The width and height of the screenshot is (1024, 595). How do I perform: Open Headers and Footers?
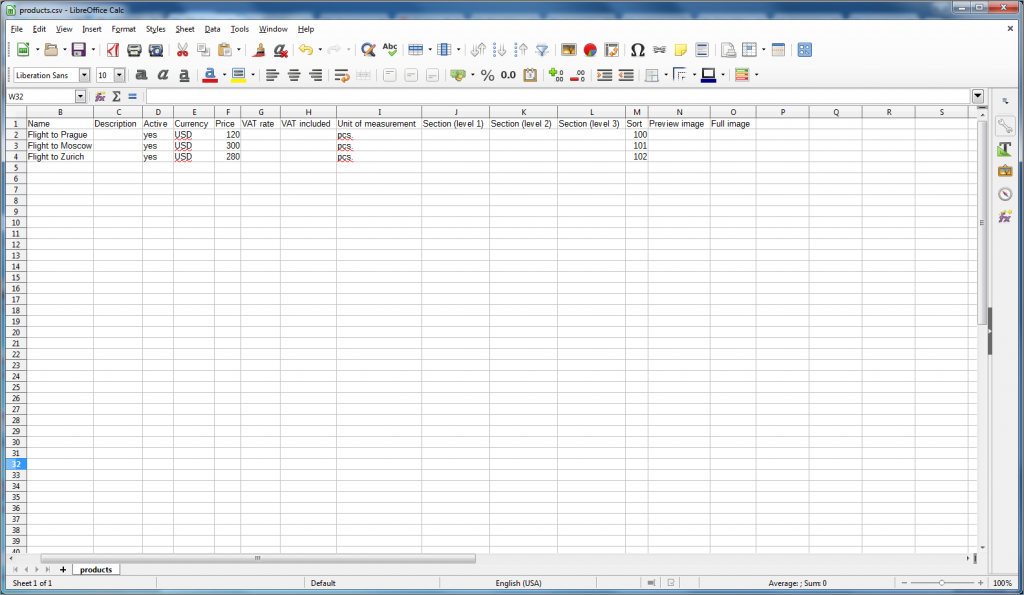click(x=702, y=50)
